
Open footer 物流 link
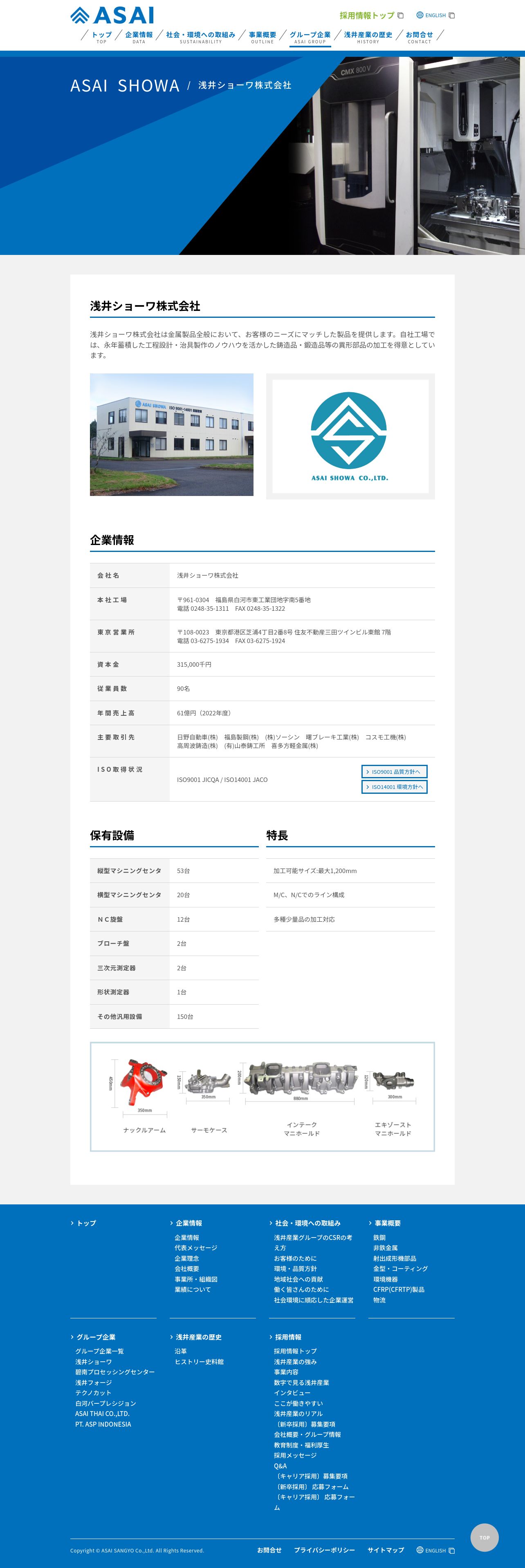(379, 1300)
